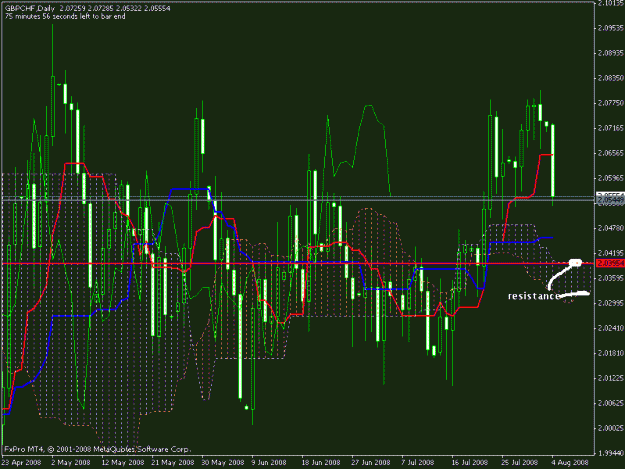Click the 2.05965 price axis label
The height and width of the screenshot is (469, 625).
coord(611,178)
